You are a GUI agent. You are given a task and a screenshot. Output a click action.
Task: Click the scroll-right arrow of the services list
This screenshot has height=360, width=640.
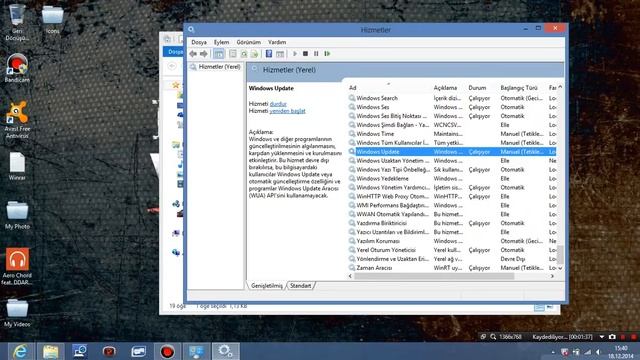[552, 276]
